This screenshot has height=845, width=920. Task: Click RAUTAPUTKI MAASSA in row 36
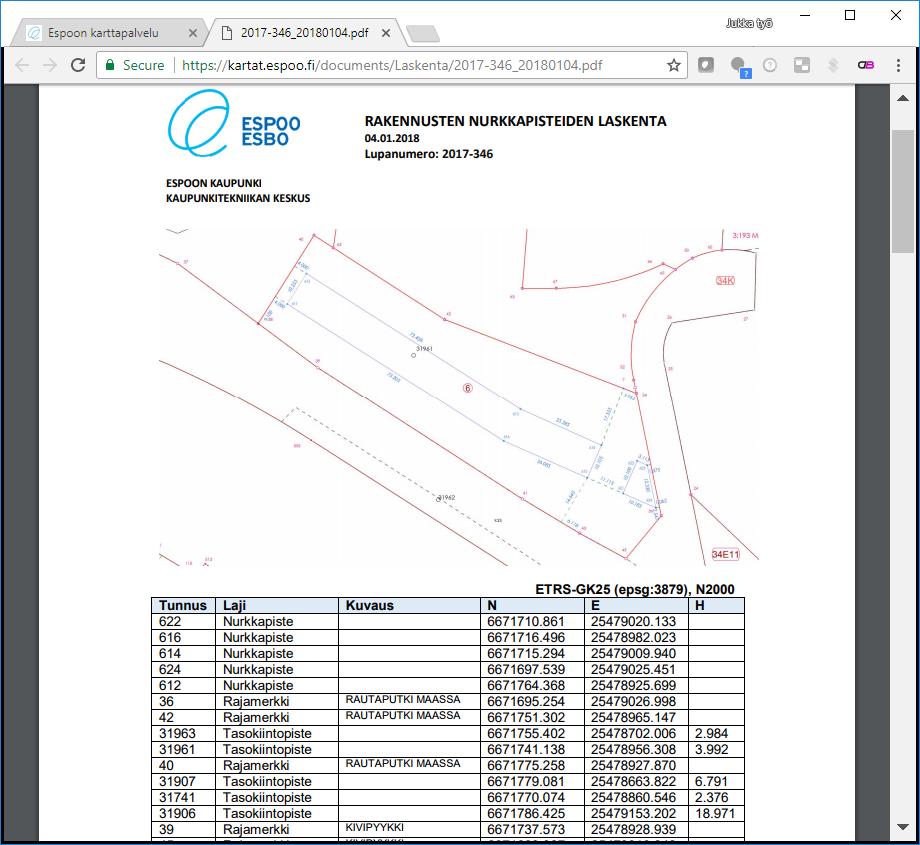coord(403,699)
